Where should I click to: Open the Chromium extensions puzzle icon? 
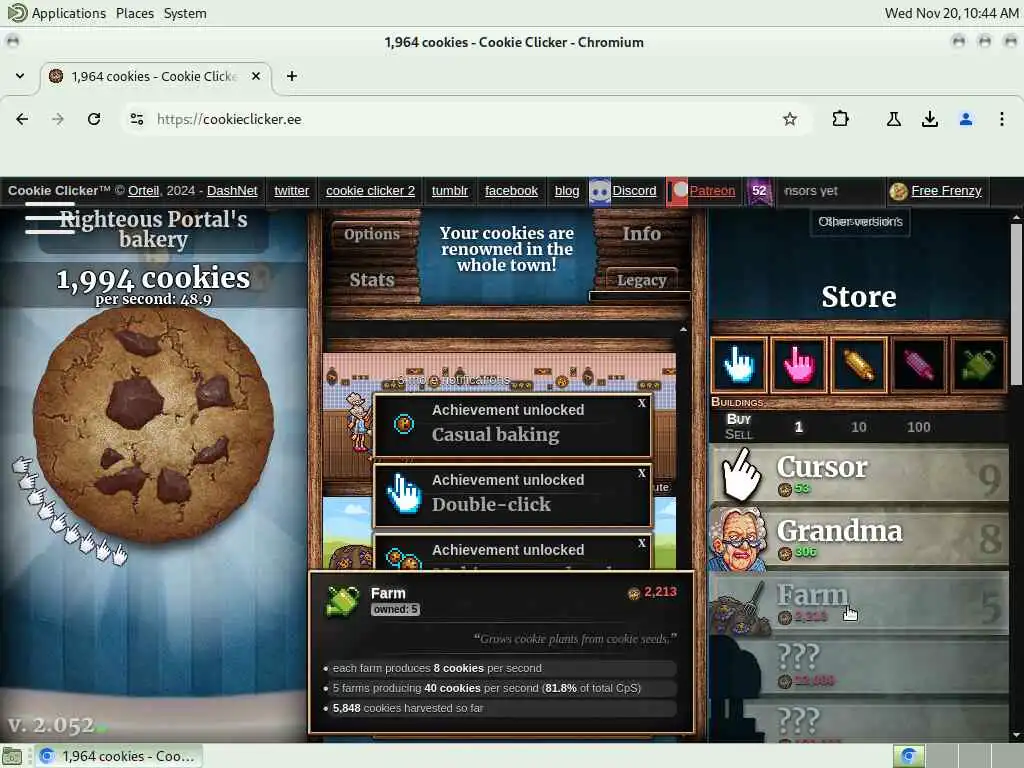pyautogui.click(x=840, y=119)
